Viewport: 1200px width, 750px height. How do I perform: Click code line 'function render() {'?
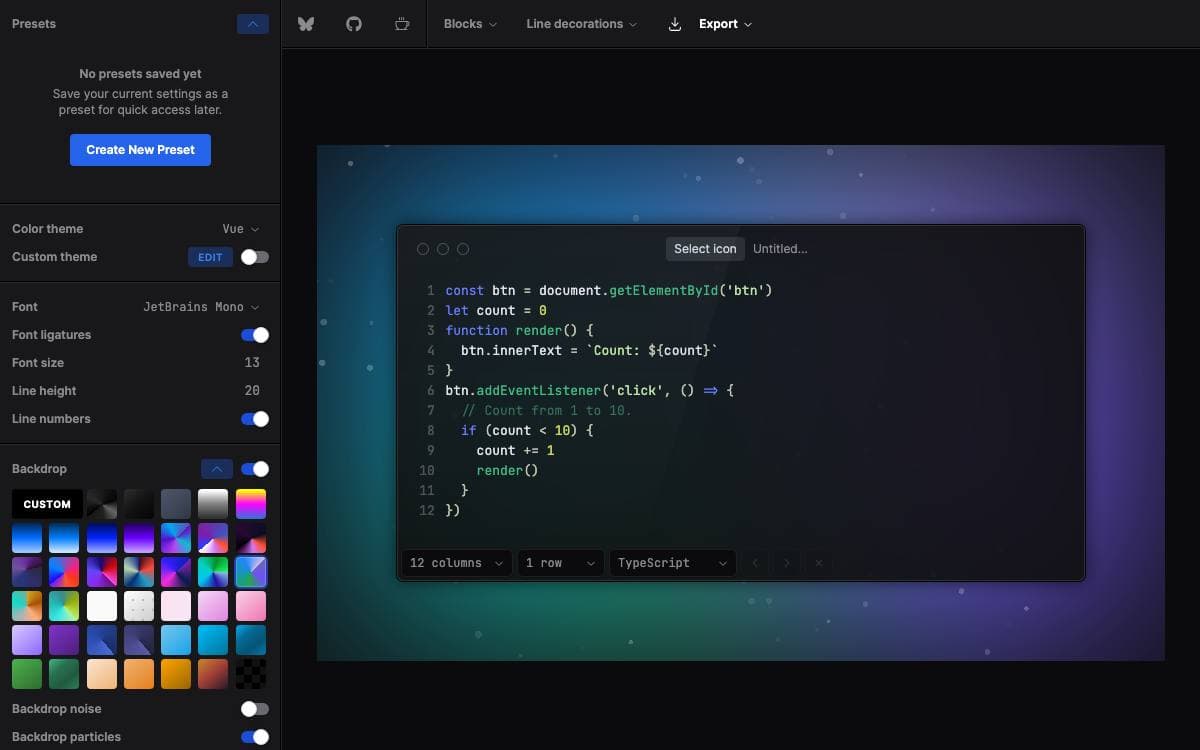point(520,331)
